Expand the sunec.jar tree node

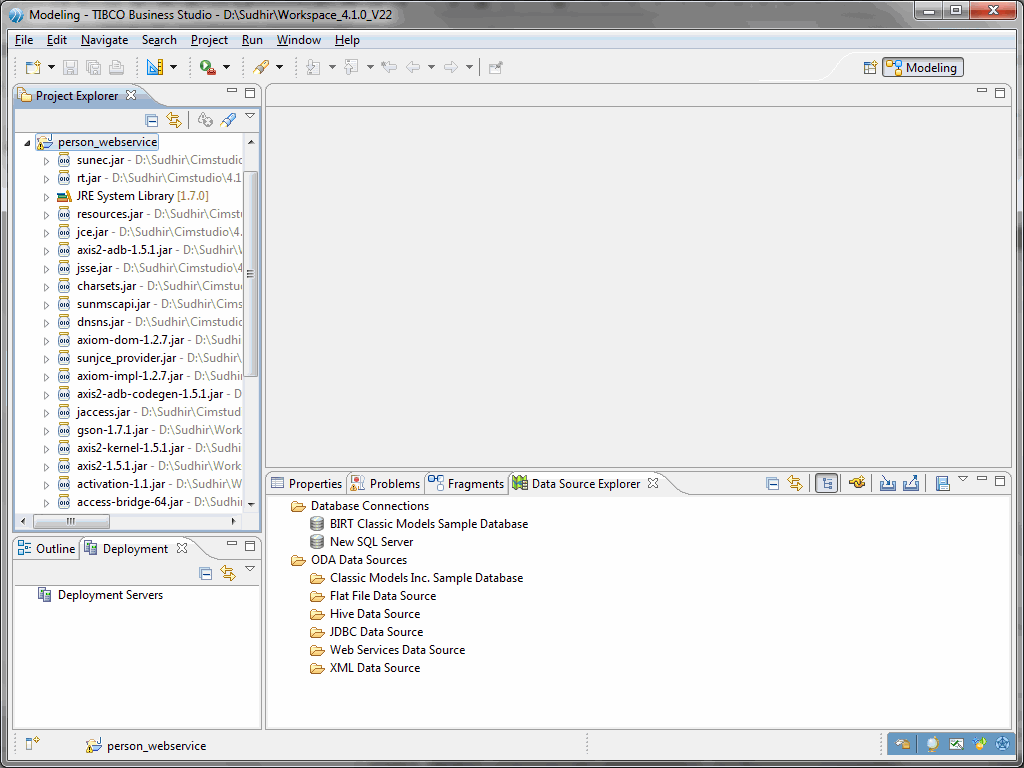(x=46, y=161)
